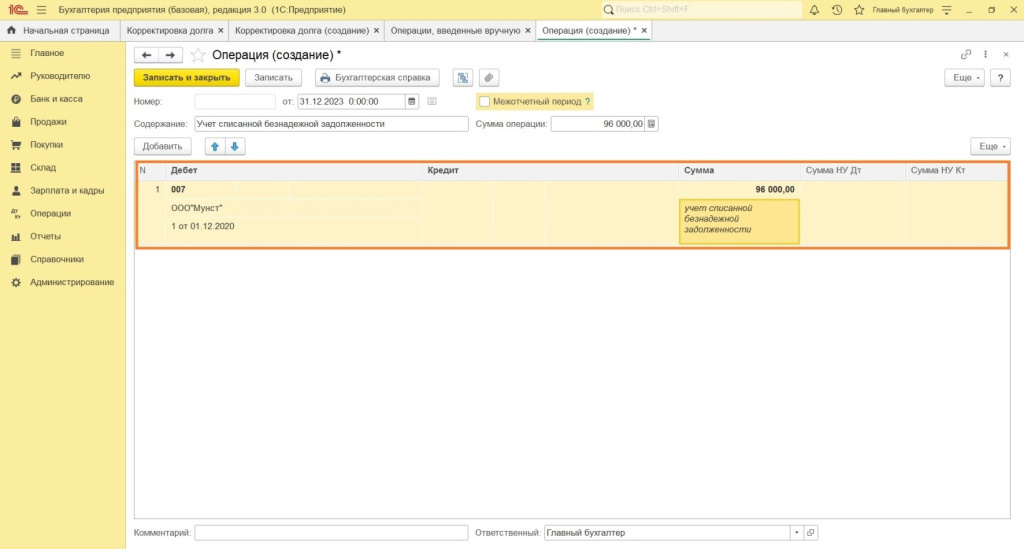
Task: Click the copy link icon of the form
Action: coord(966,55)
